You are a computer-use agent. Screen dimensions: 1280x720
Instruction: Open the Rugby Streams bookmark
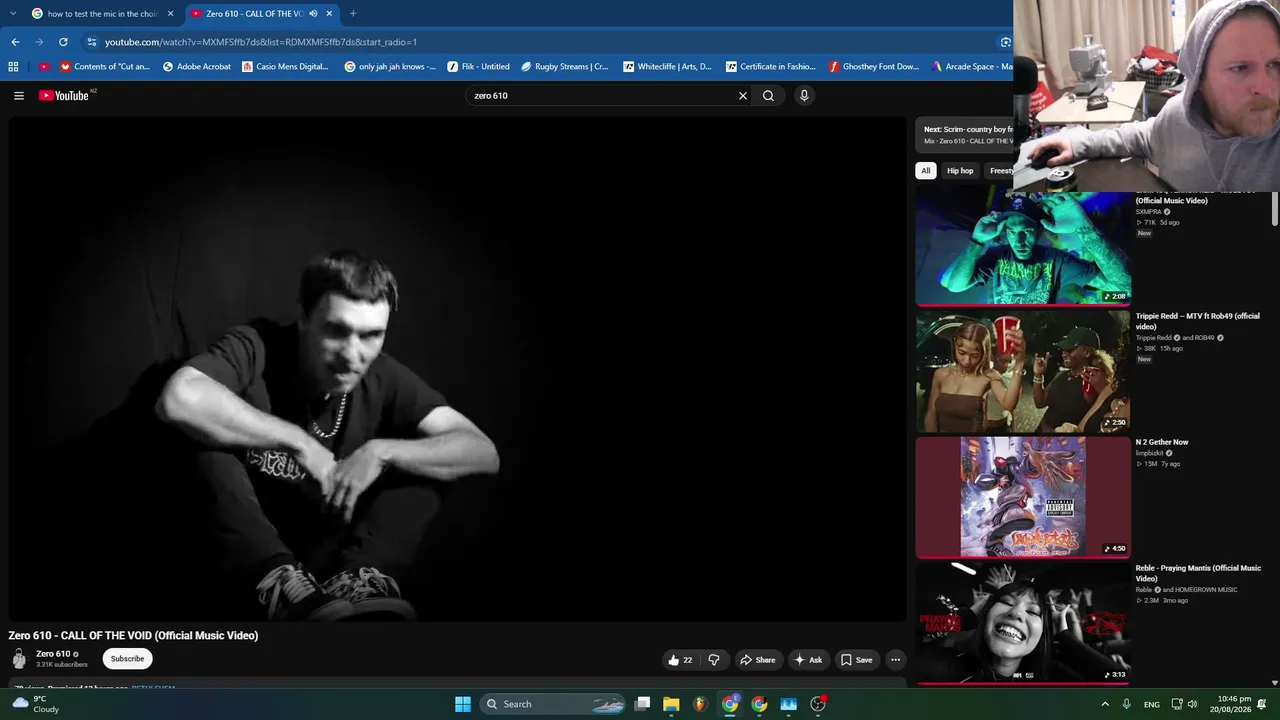[x=564, y=67]
